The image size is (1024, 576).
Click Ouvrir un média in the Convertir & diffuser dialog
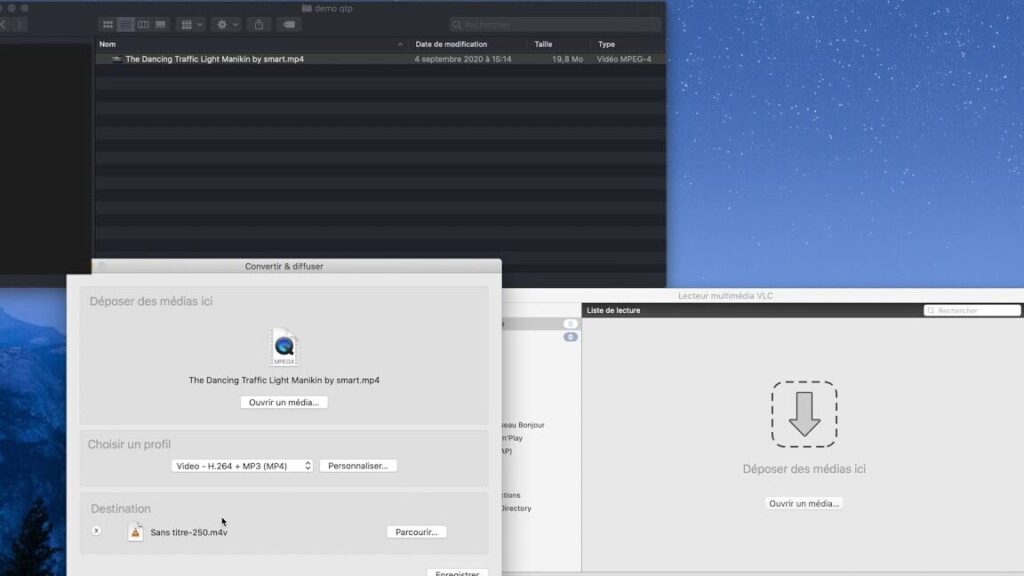284,402
